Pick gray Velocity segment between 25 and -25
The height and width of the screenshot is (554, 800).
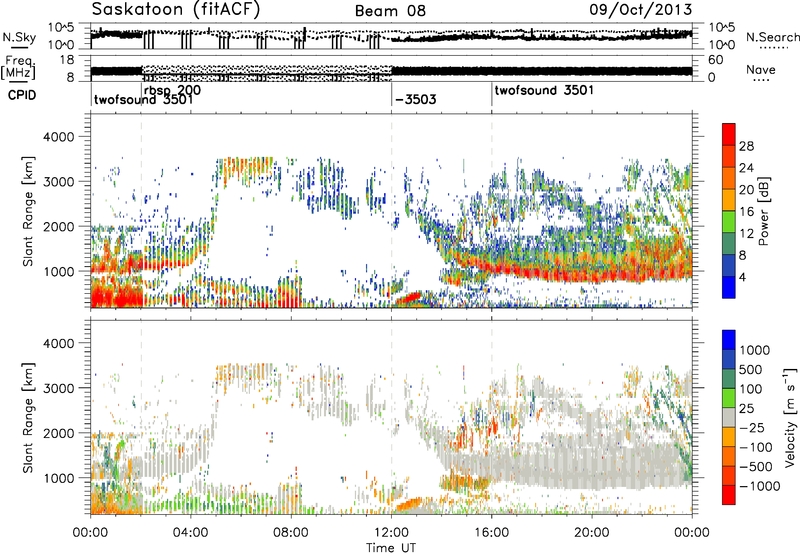729,418
